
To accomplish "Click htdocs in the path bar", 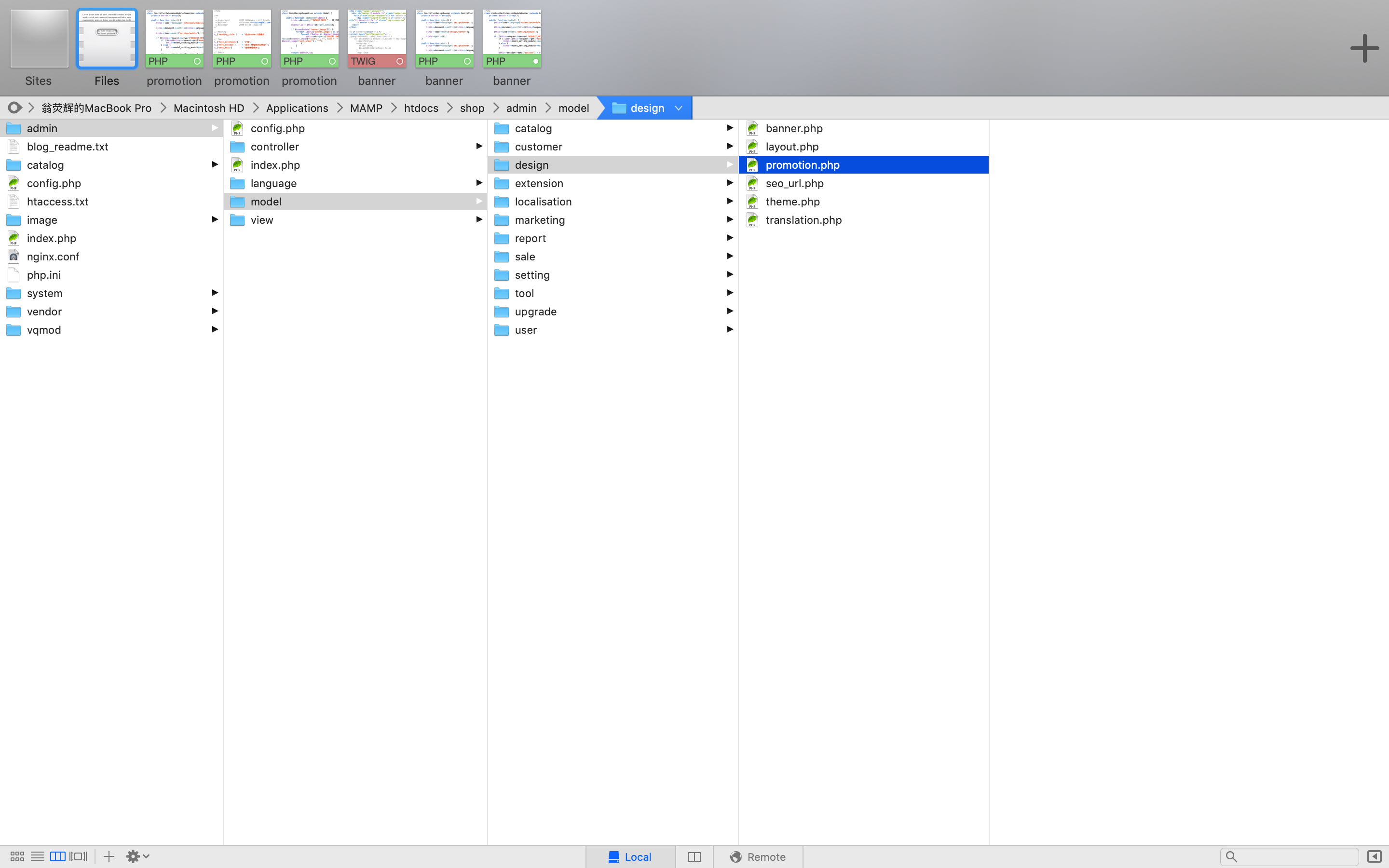I will pyautogui.click(x=421, y=108).
